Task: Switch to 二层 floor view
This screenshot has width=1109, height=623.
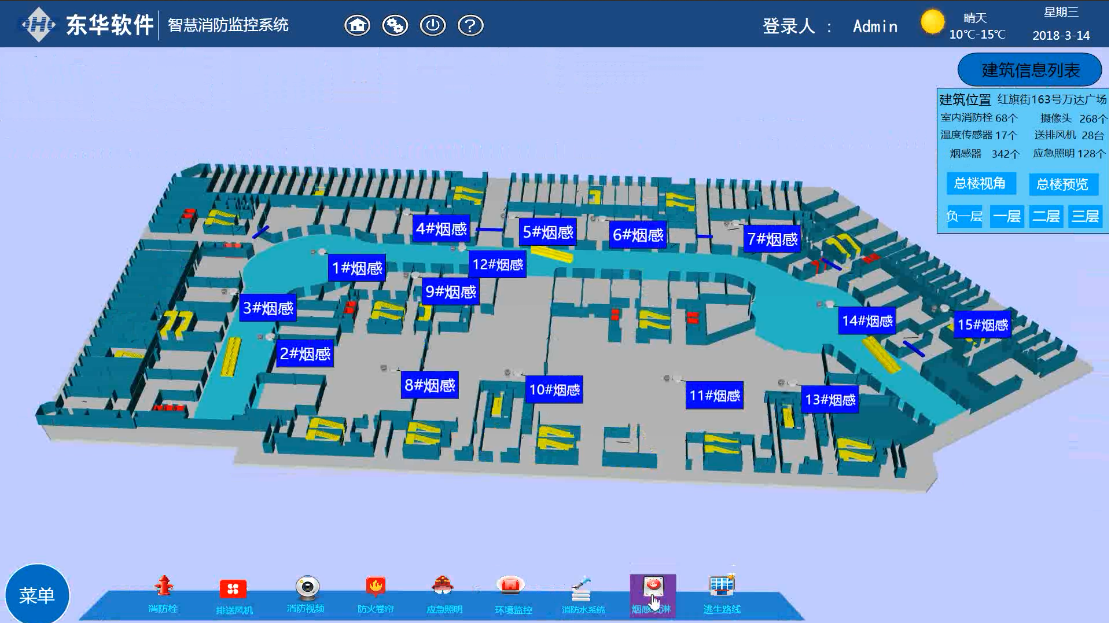Action: [1046, 216]
